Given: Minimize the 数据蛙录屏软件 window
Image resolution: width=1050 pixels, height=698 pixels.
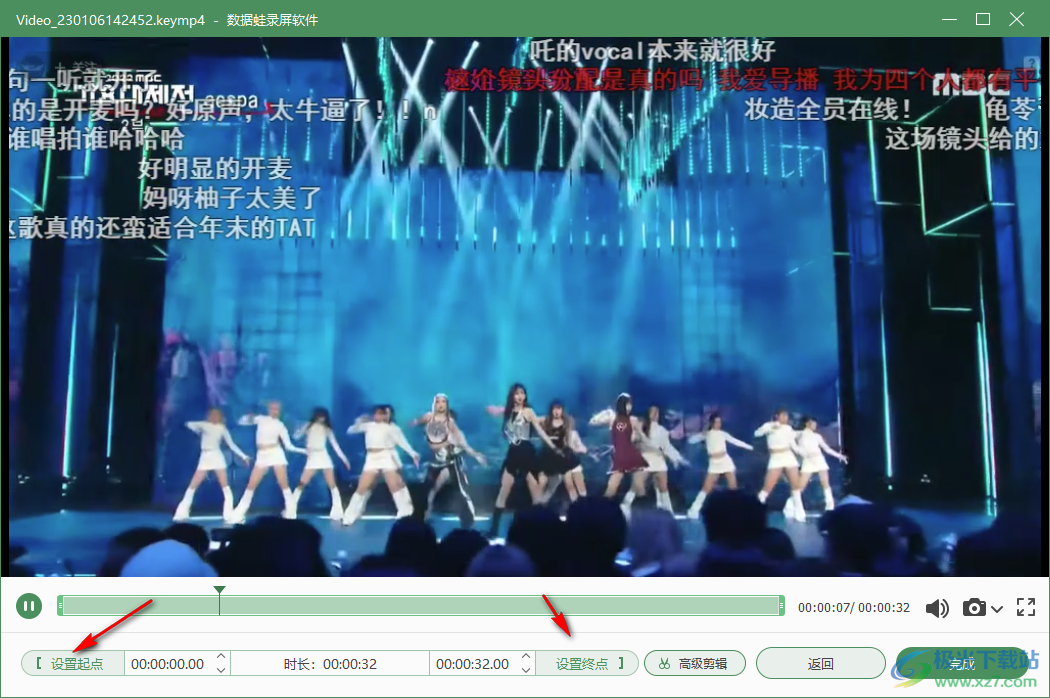Looking at the screenshot, I should (950, 19).
